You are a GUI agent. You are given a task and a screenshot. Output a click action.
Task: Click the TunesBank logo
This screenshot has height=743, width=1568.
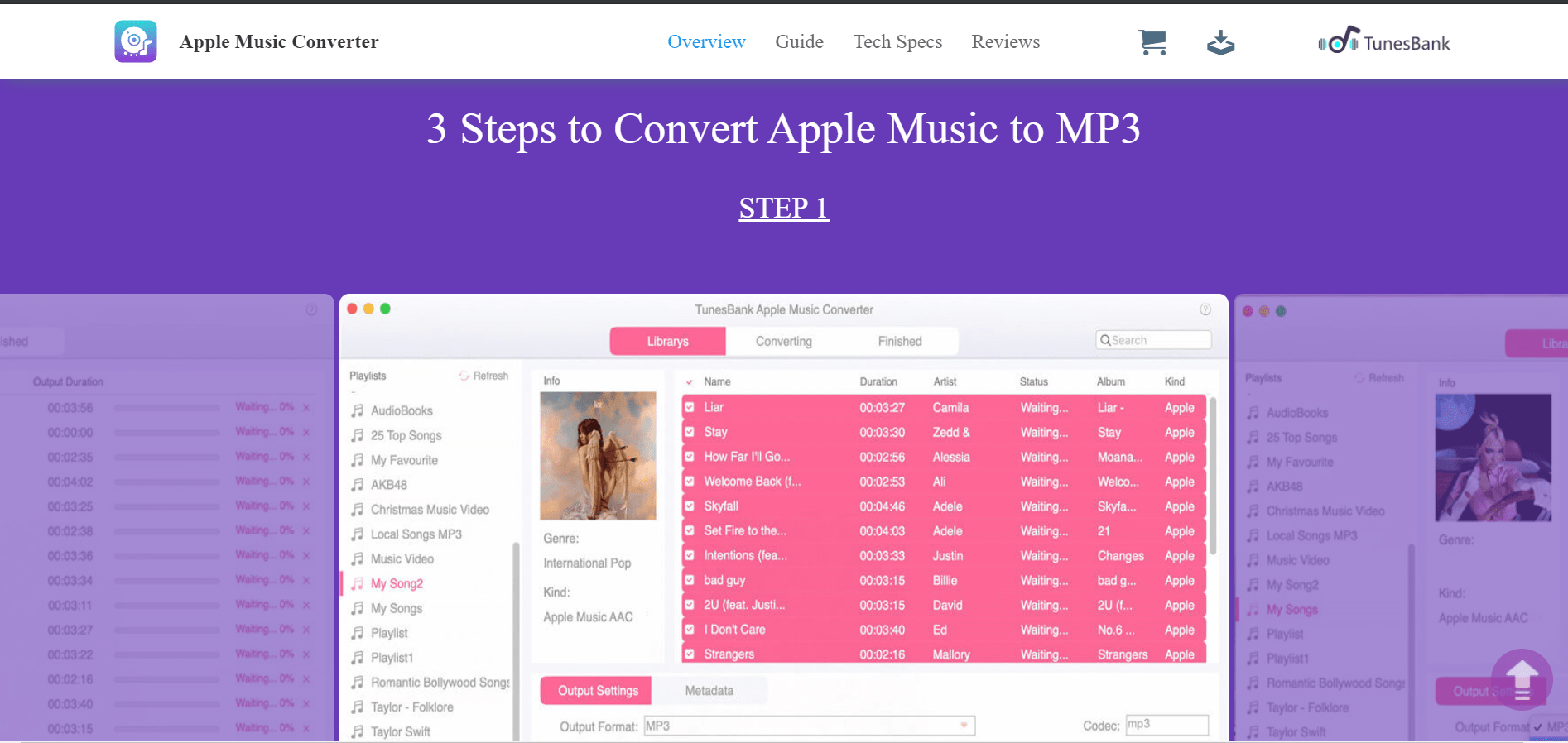[x=1383, y=41]
